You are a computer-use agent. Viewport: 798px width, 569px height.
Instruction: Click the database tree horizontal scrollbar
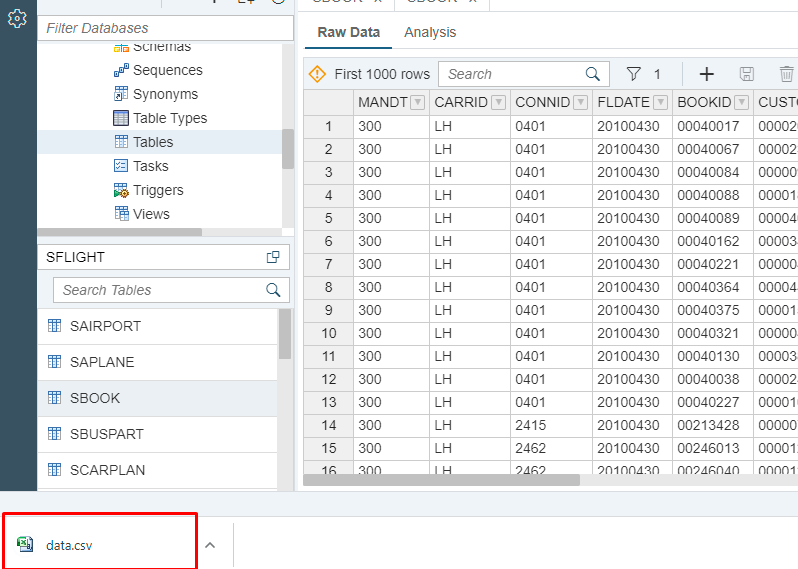pos(120,232)
